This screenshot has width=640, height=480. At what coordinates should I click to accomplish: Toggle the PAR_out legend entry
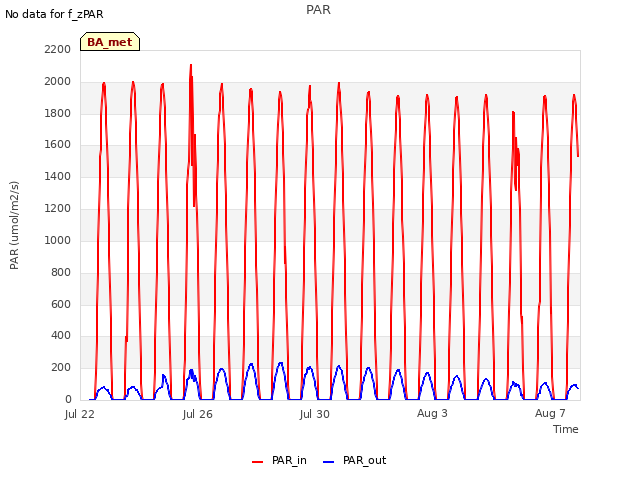click(354, 460)
